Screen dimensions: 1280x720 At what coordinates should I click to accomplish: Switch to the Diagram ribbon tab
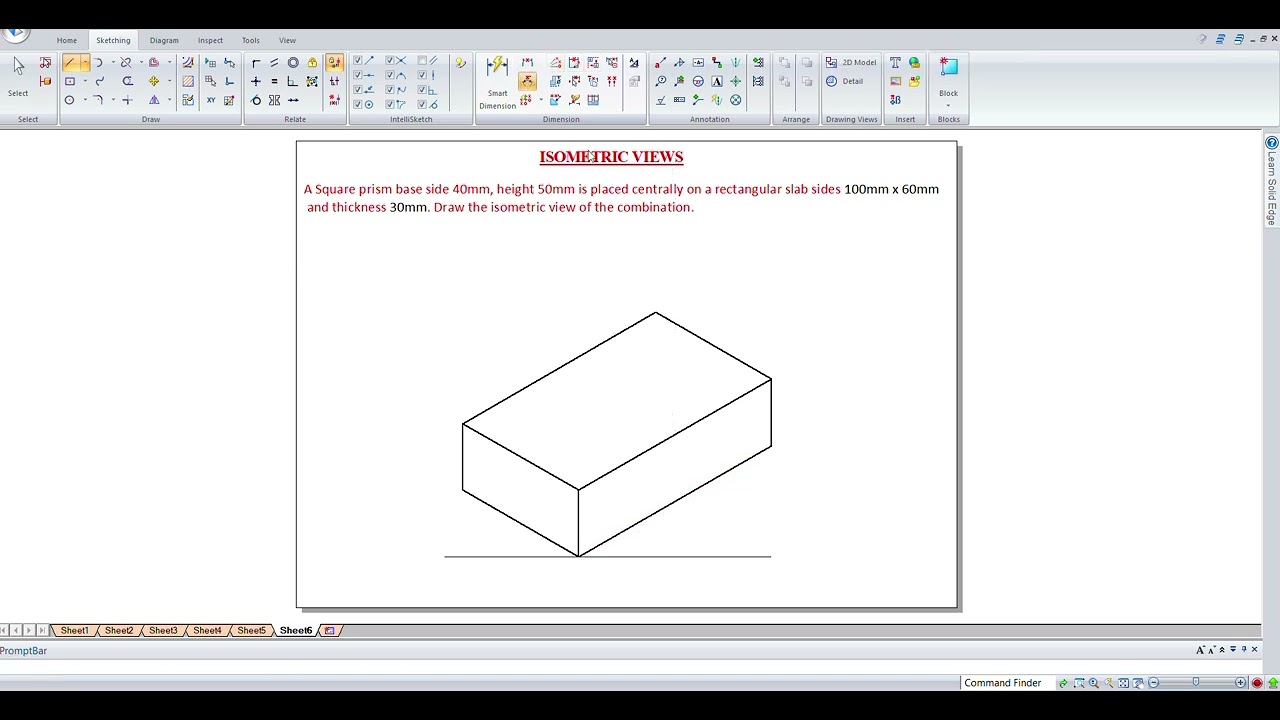[164, 40]
